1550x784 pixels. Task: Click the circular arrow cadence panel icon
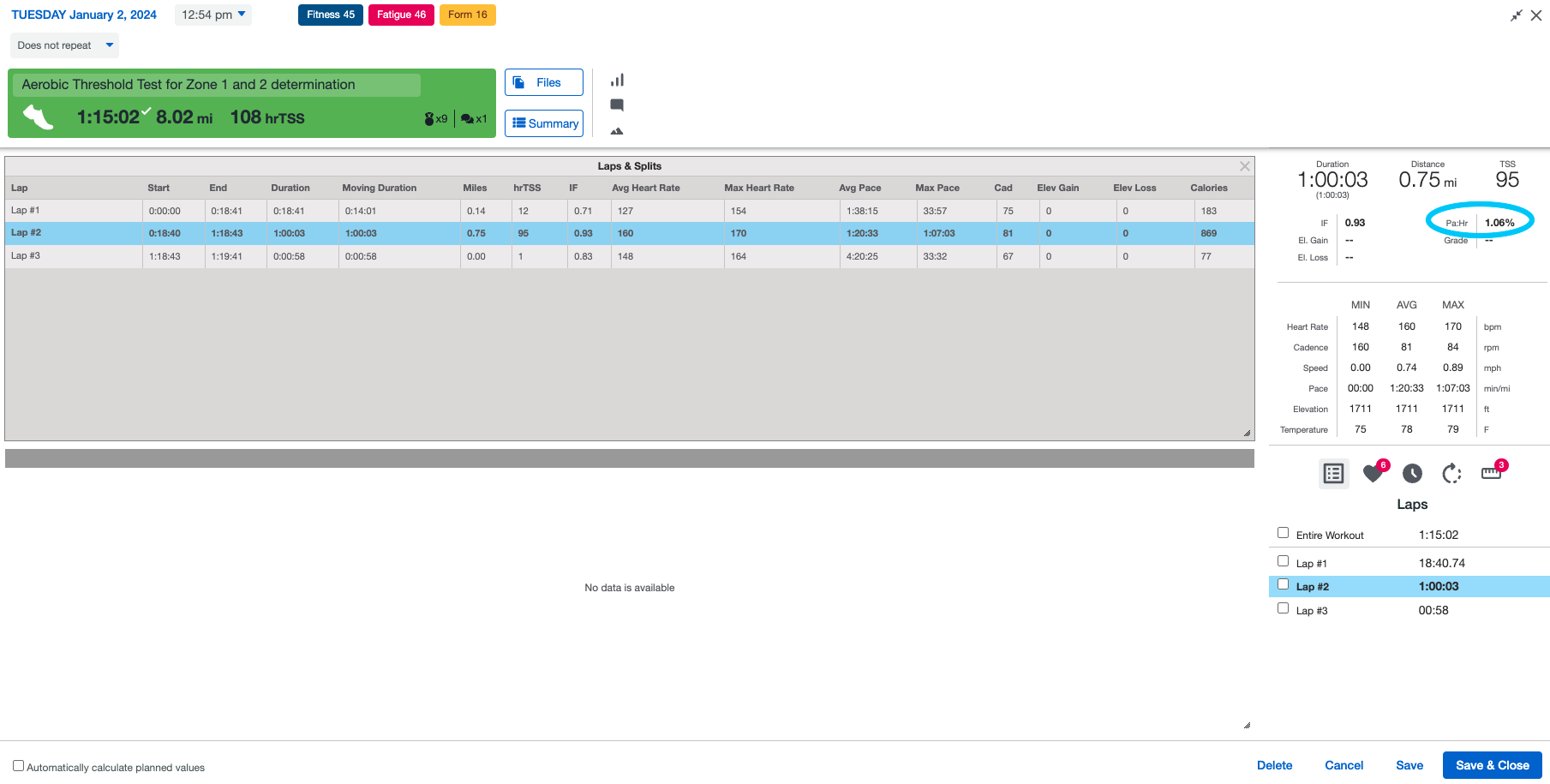[1451, 473]
